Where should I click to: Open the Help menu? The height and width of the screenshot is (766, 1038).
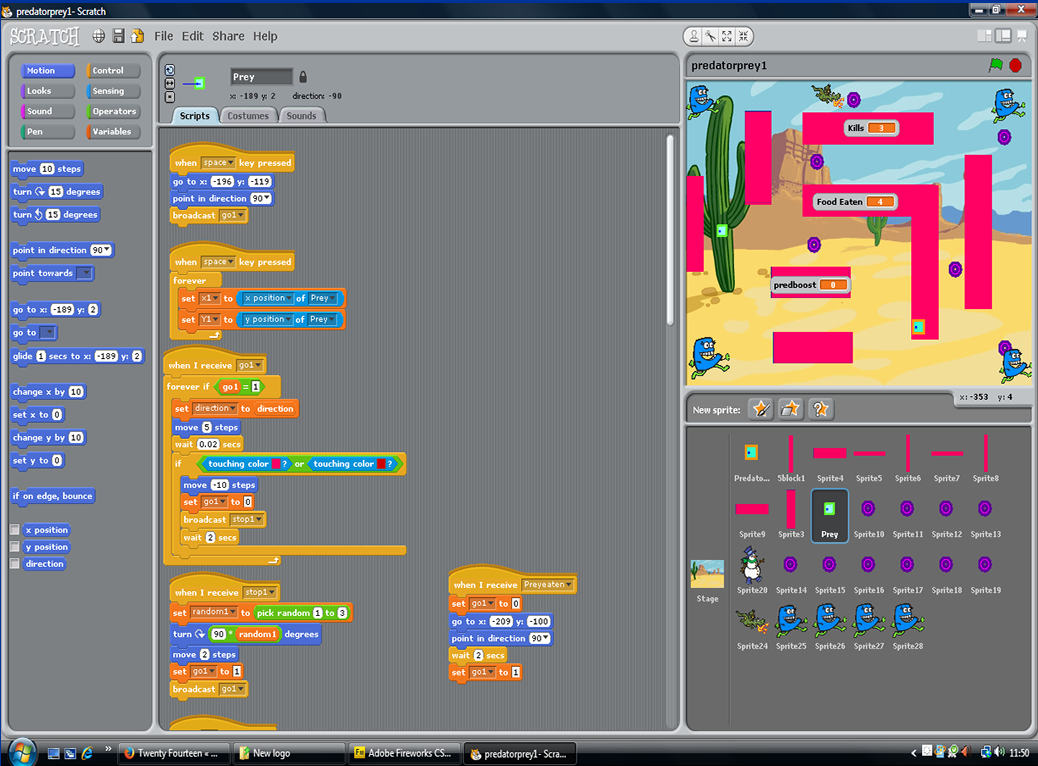(265, 36)
